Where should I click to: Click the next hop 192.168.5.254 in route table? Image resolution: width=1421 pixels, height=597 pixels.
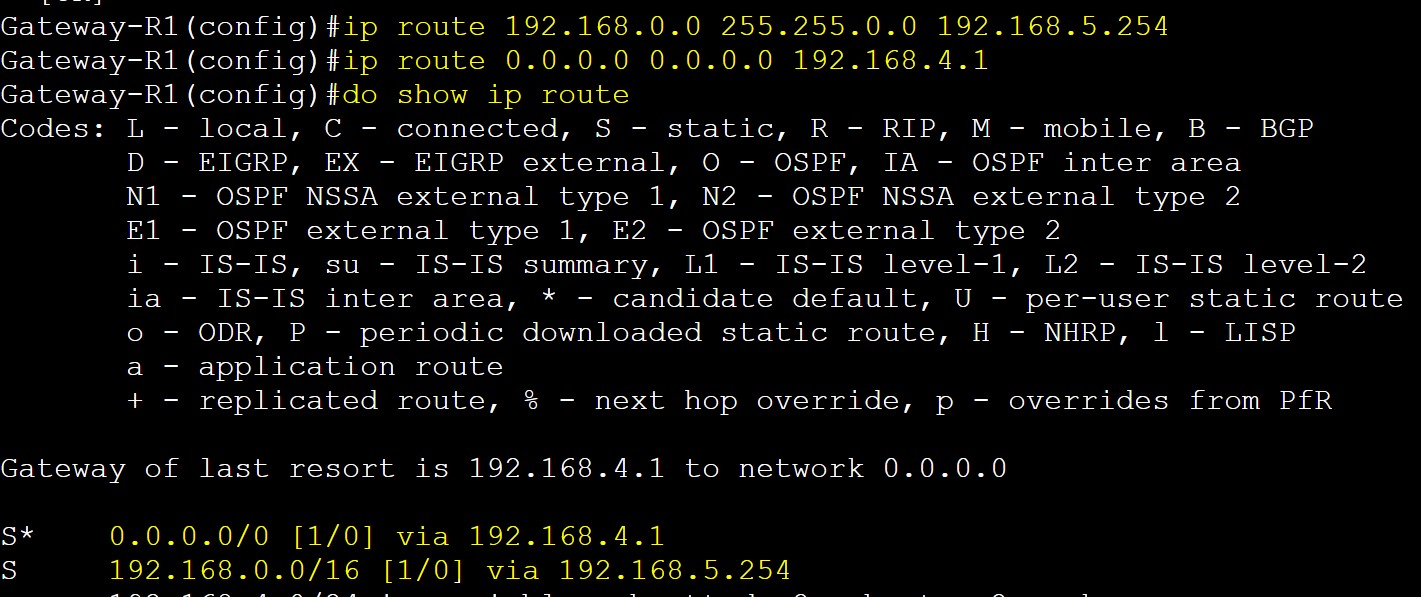tap(674, 571)
